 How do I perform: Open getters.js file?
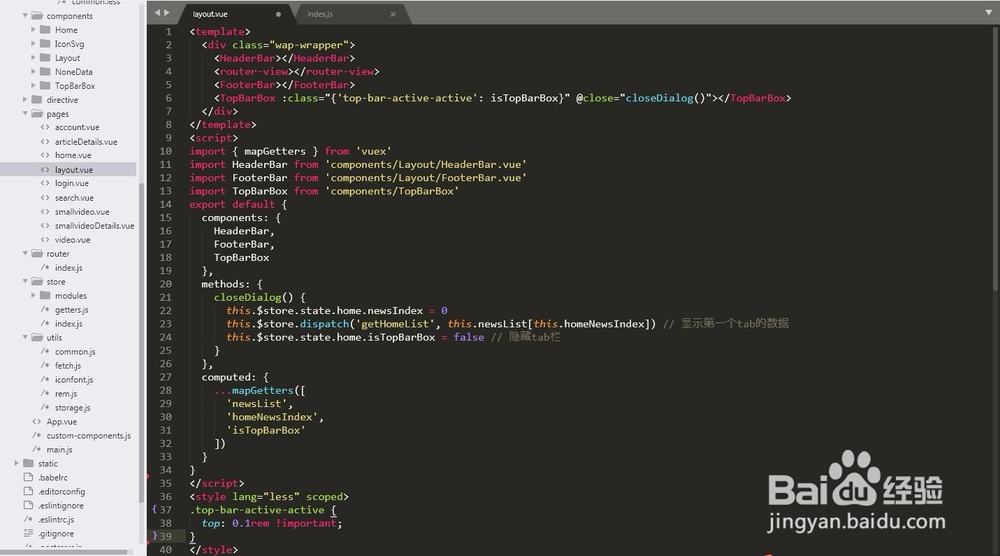click(71, 310)
